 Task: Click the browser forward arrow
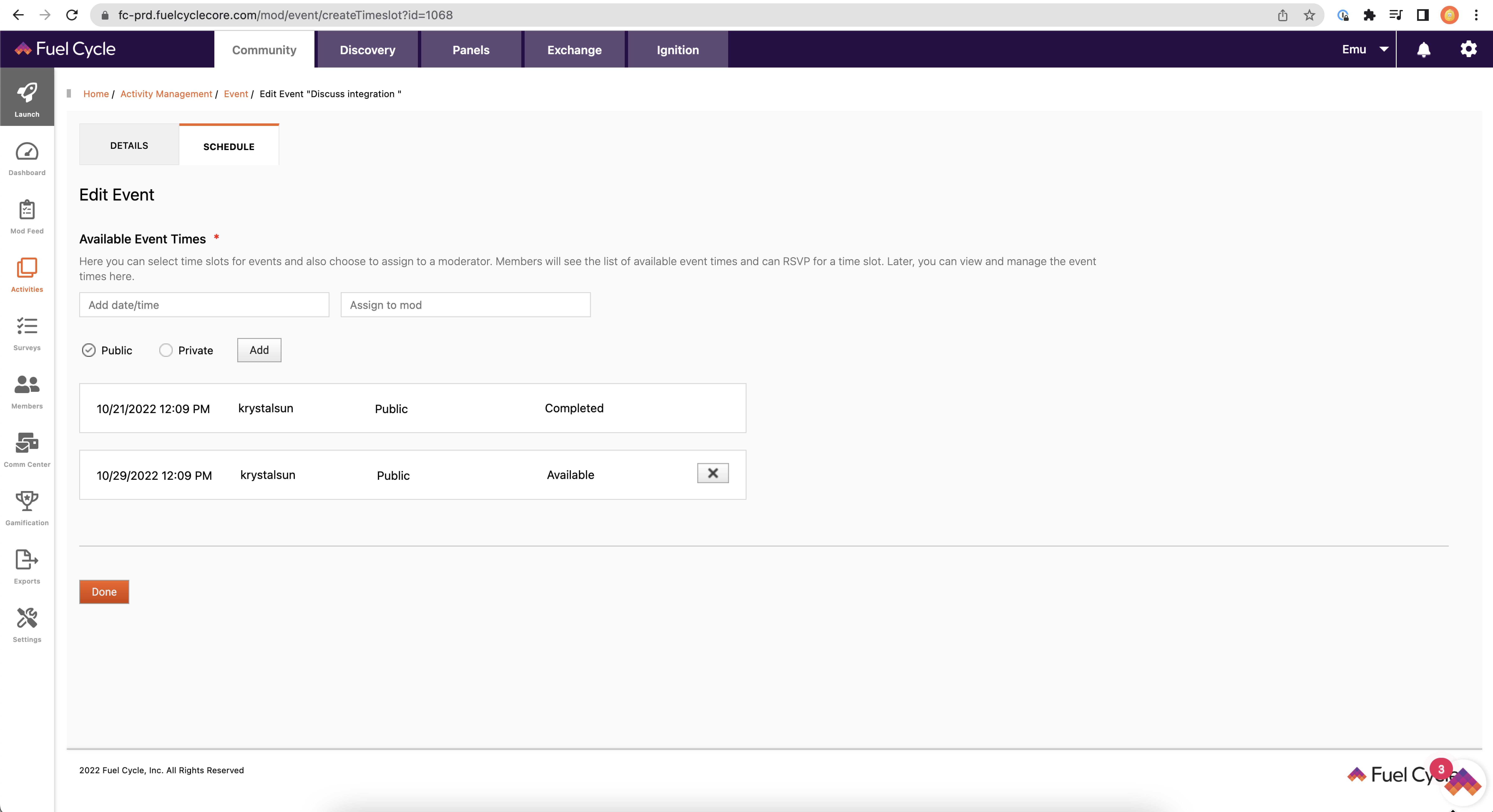45,15
